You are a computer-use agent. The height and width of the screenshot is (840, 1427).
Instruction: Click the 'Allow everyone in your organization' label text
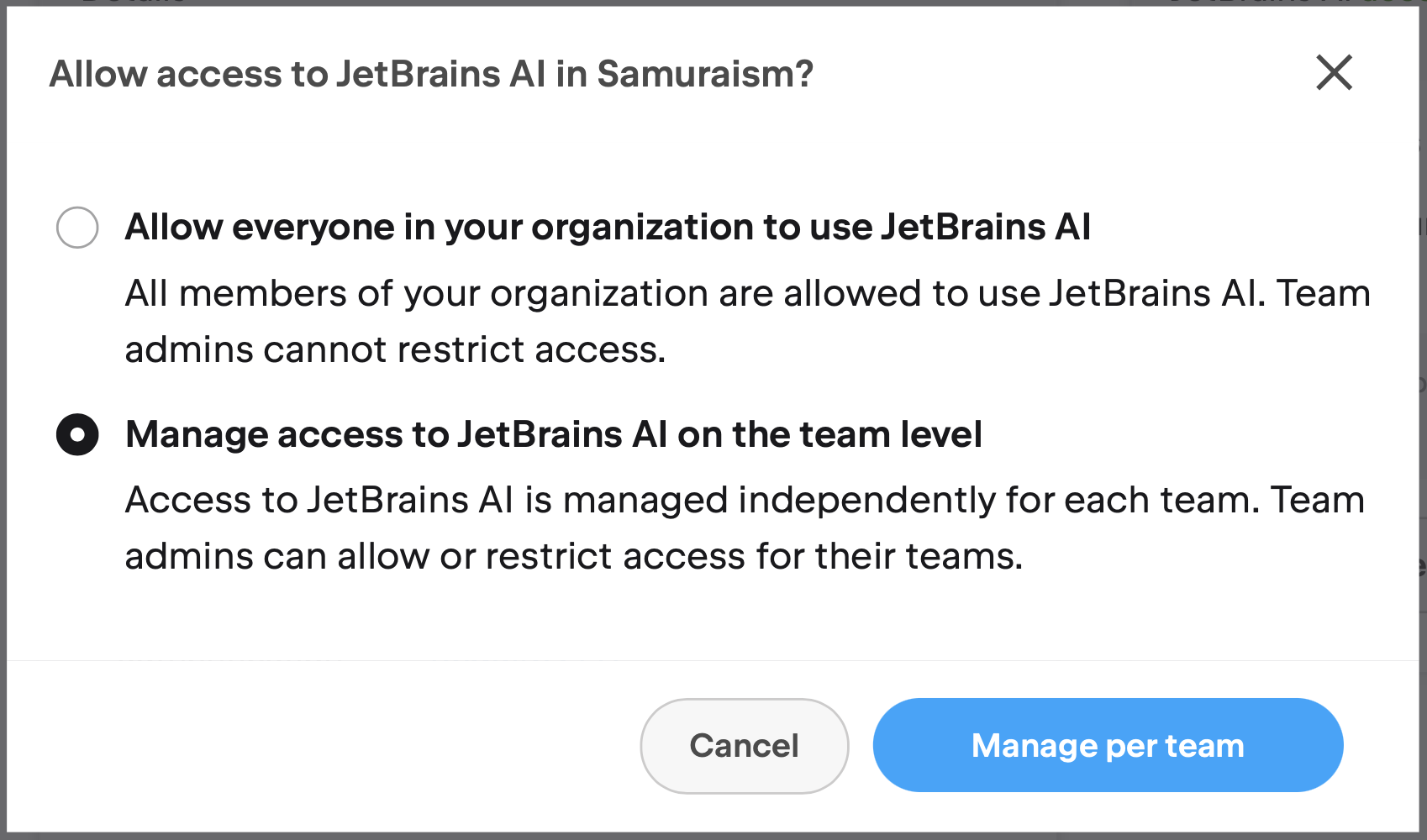point(608,228)
